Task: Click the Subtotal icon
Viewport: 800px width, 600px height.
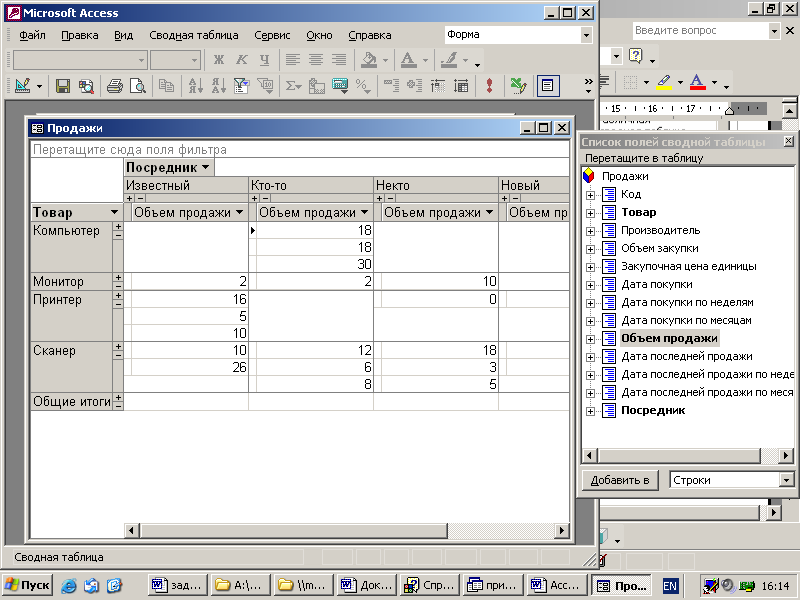Action: (317, 86)
